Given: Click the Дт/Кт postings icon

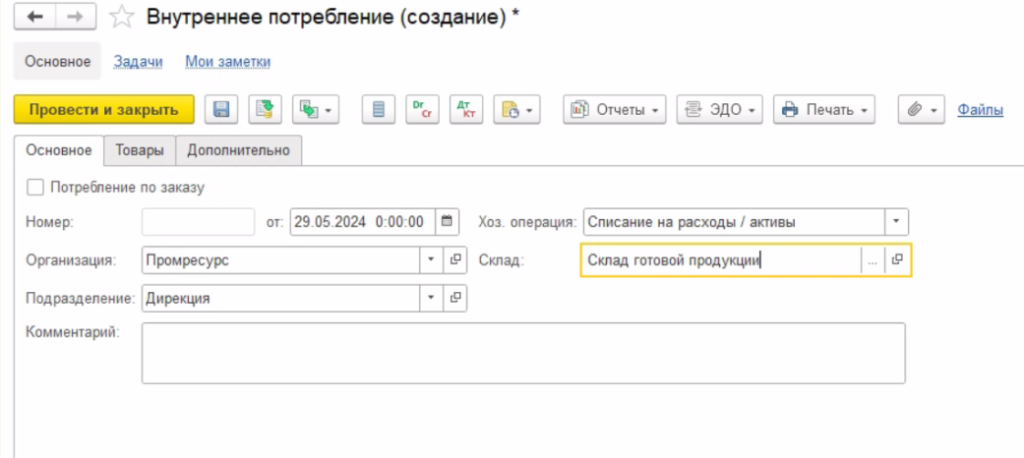Looking at the screenshot, I should 464,110.
